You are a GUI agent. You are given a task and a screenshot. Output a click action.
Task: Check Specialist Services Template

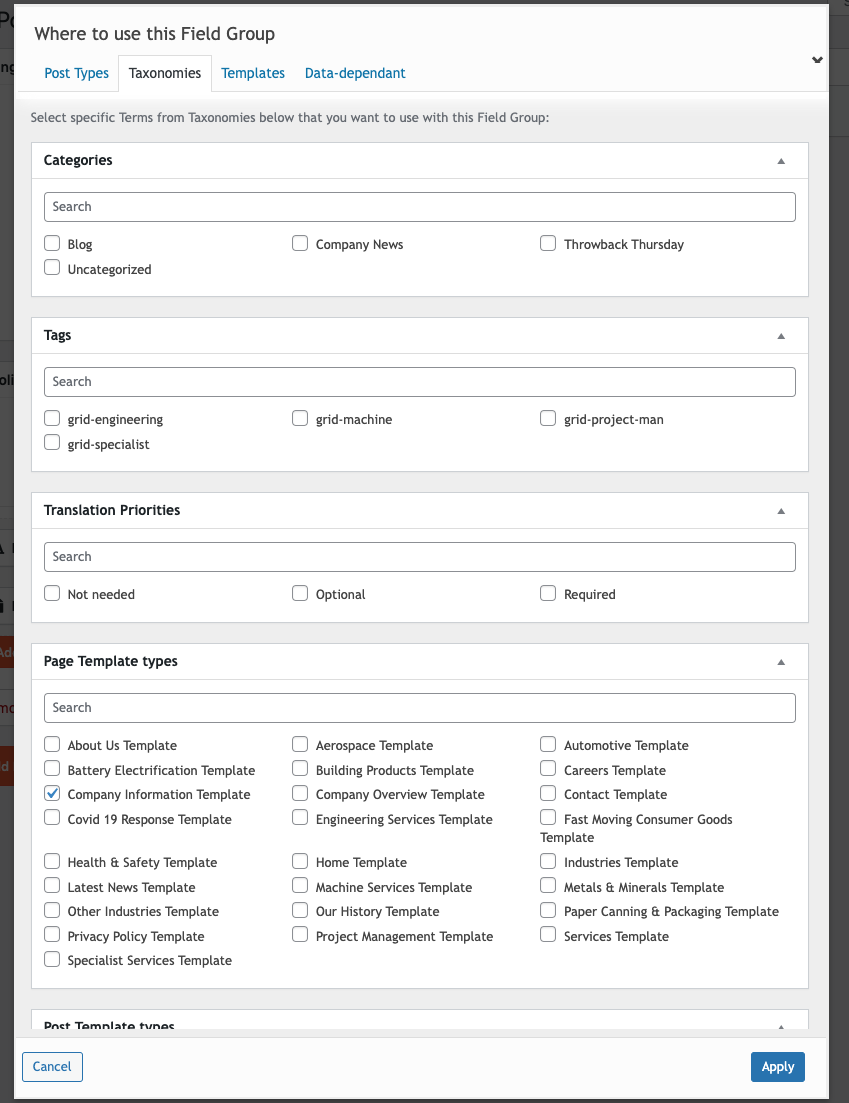point(52,959)
